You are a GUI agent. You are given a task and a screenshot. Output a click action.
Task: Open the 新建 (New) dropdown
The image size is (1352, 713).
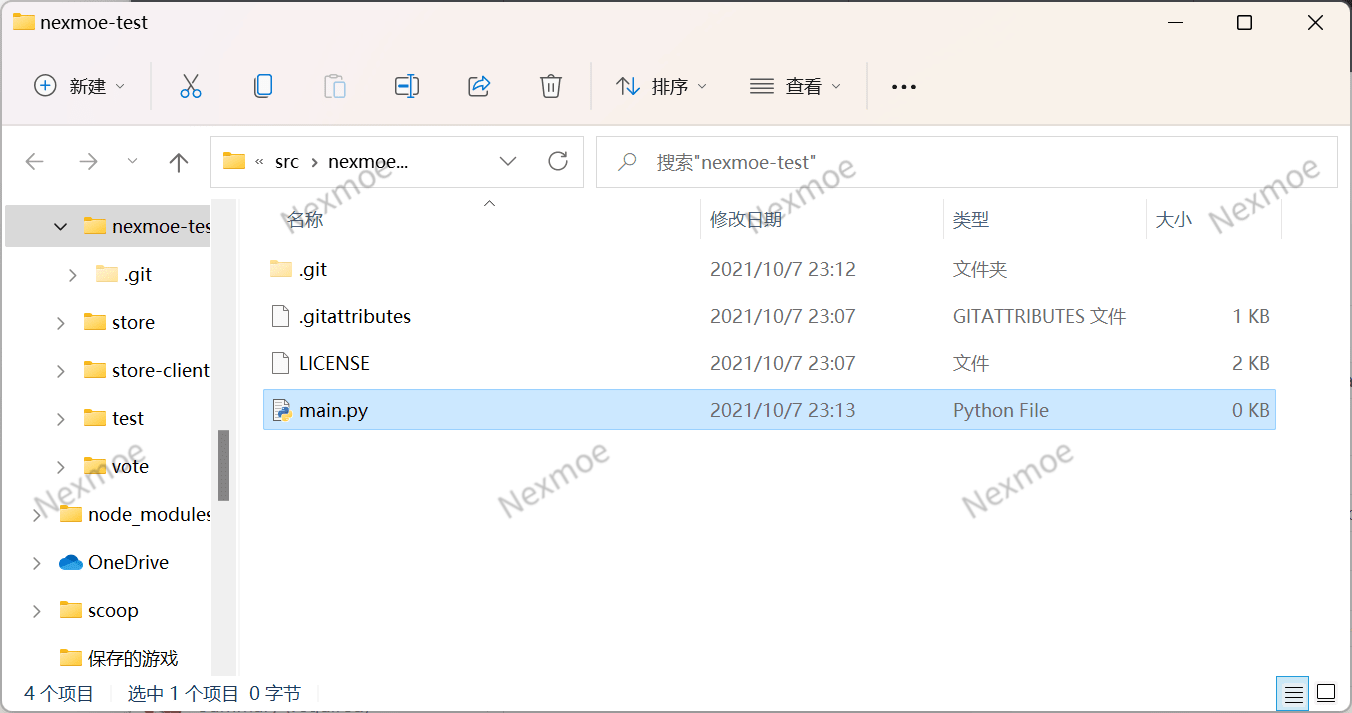[80, 87]
